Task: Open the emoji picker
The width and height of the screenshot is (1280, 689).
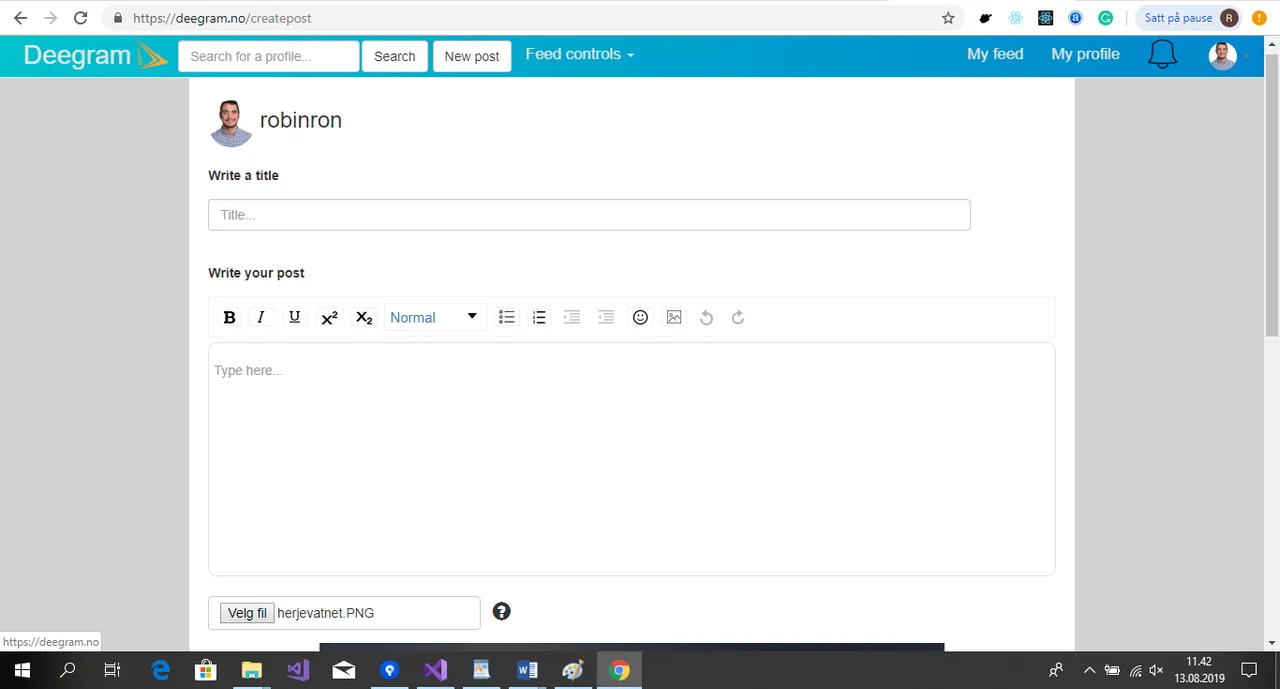Action: click(641, 317)
